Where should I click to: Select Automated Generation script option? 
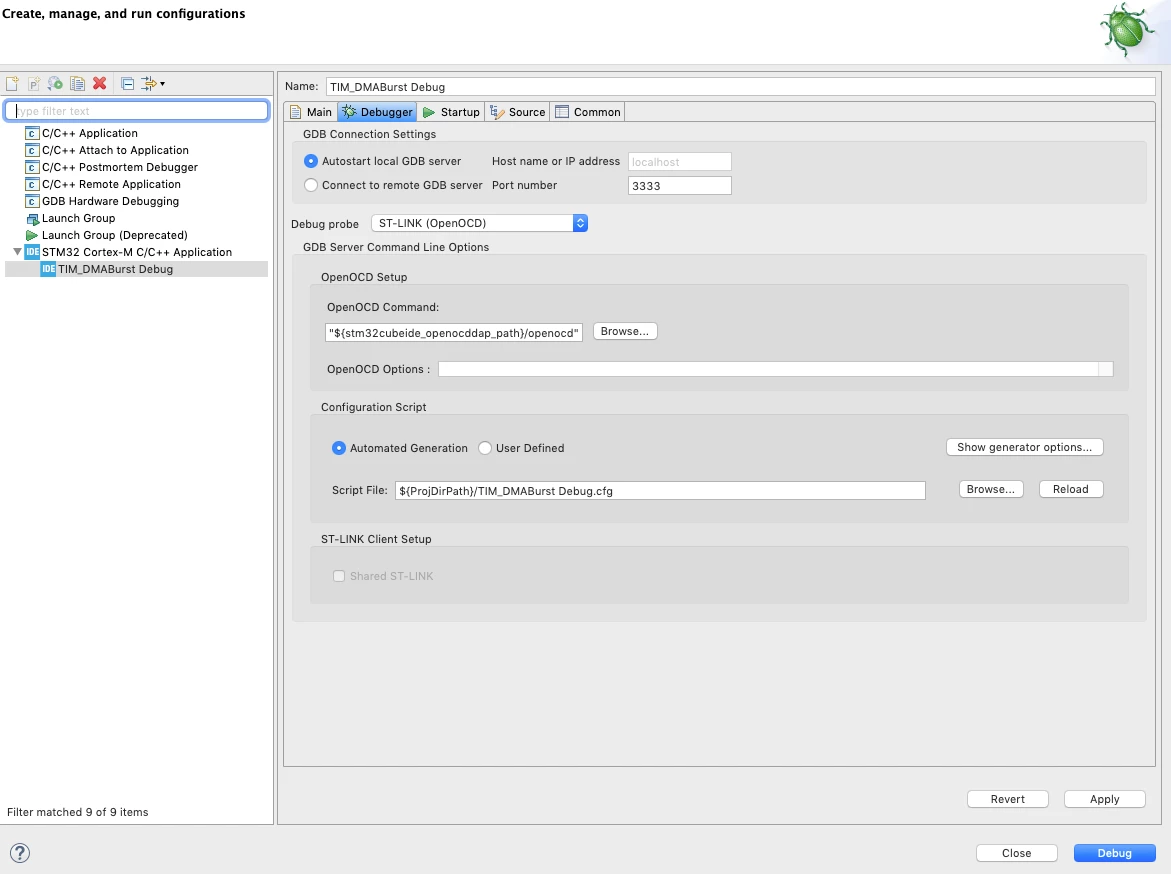click(x=339, y=448)
